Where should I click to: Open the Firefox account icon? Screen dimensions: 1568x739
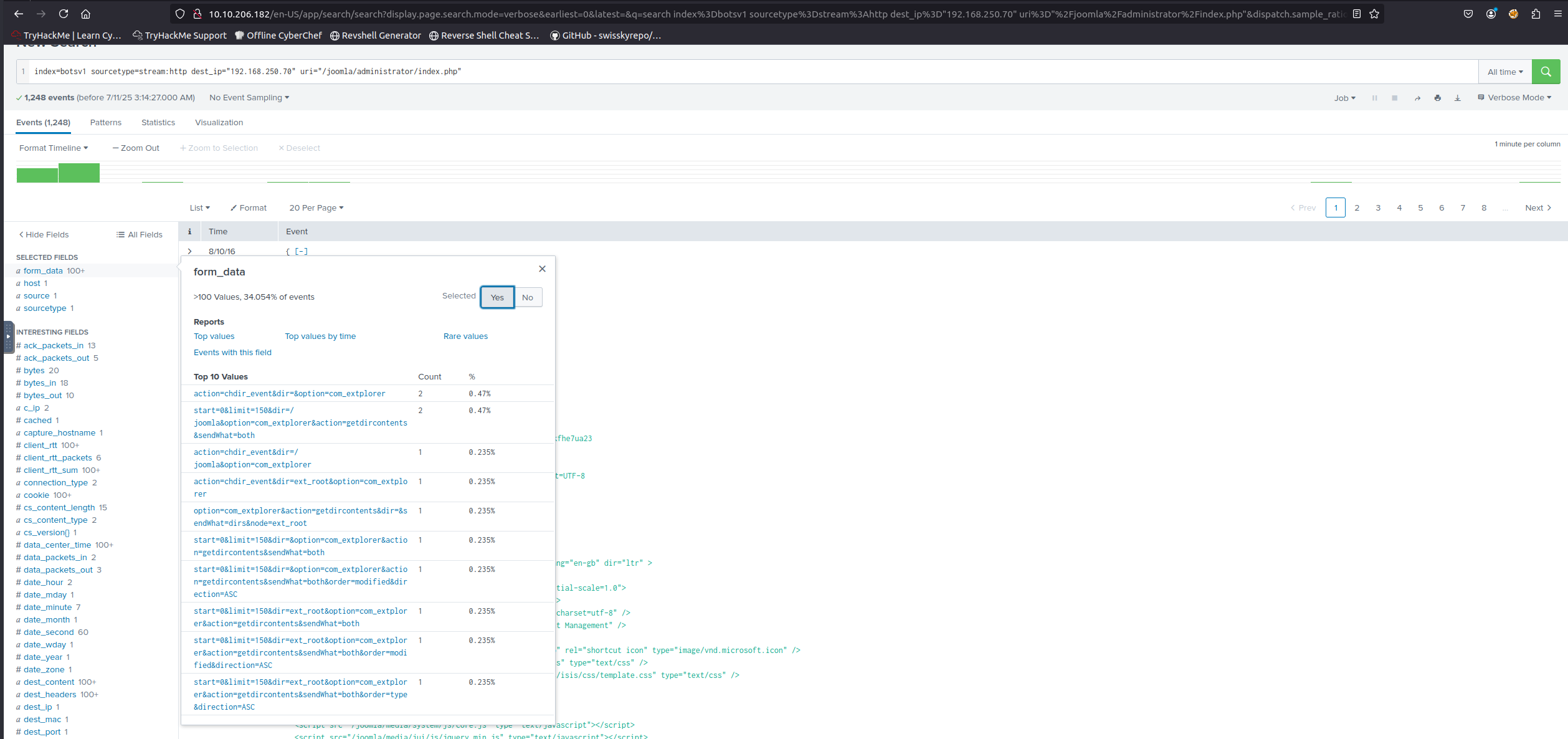(1491, 14)
